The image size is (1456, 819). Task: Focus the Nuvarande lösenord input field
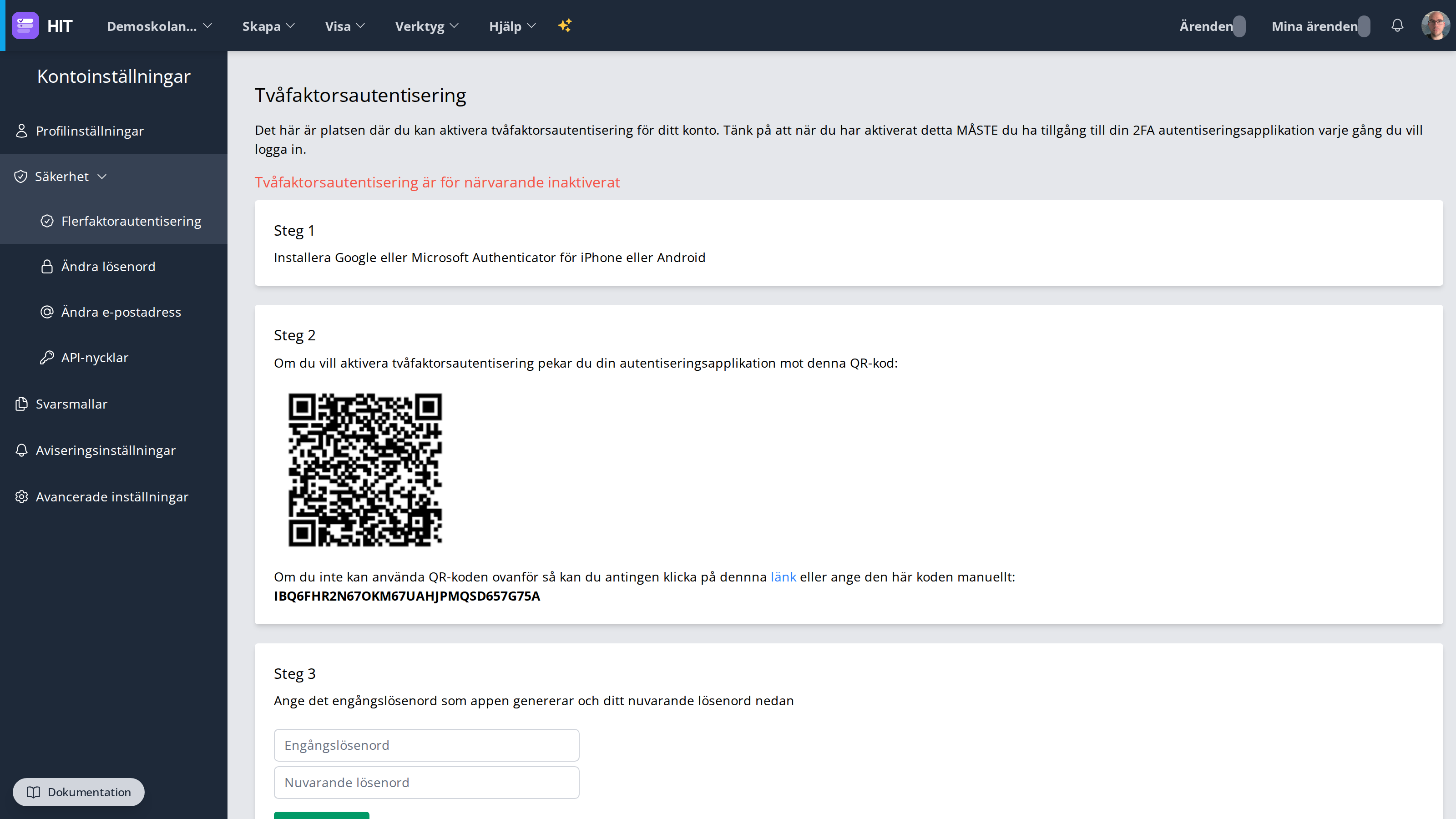coord(427,782)
